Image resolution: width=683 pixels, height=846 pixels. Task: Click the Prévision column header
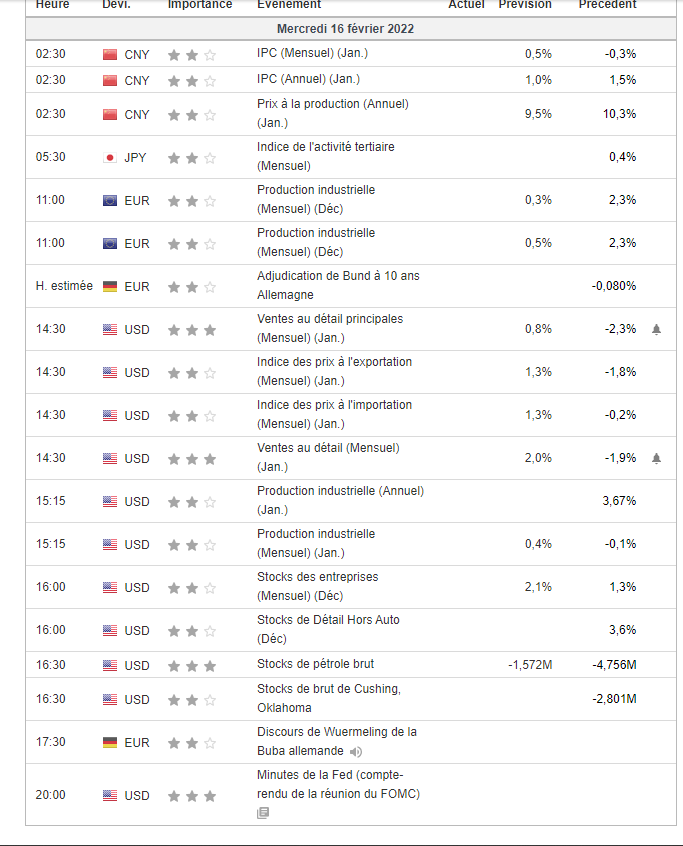click(525, 5)
